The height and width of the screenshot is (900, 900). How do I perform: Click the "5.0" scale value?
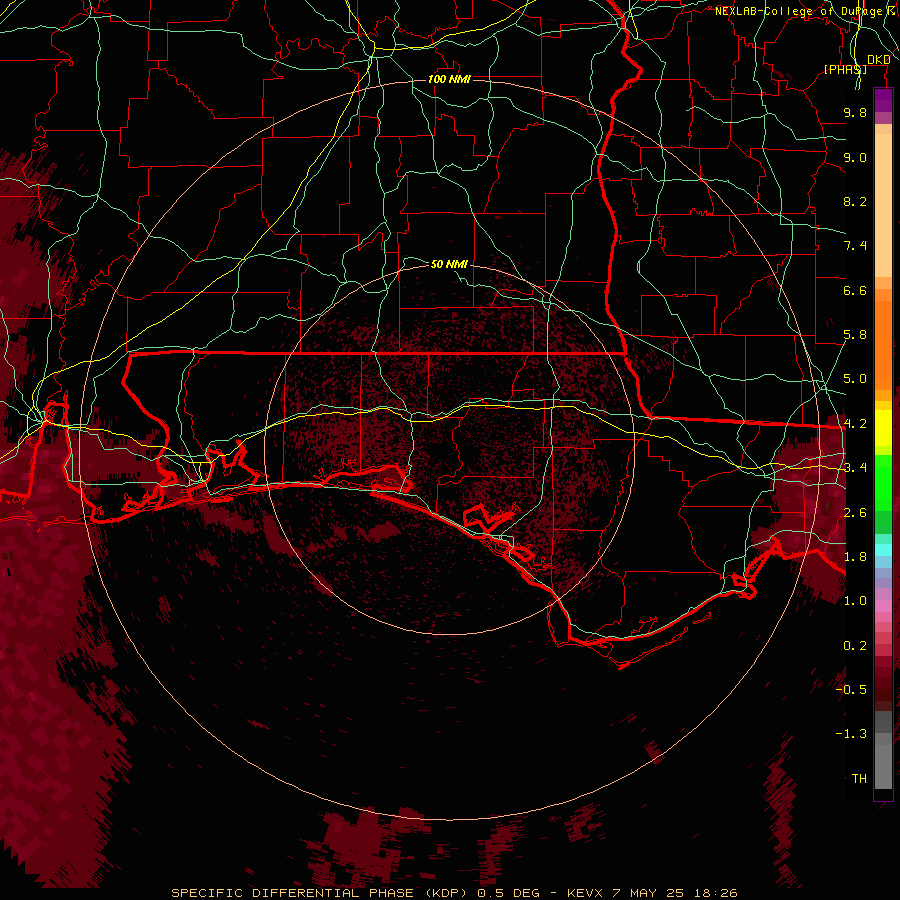pos(855,379)
